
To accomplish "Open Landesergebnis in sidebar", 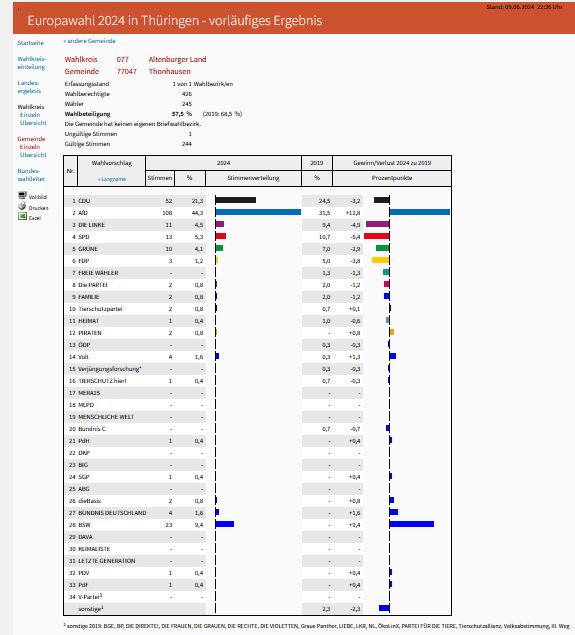I will tap(29, 87).
